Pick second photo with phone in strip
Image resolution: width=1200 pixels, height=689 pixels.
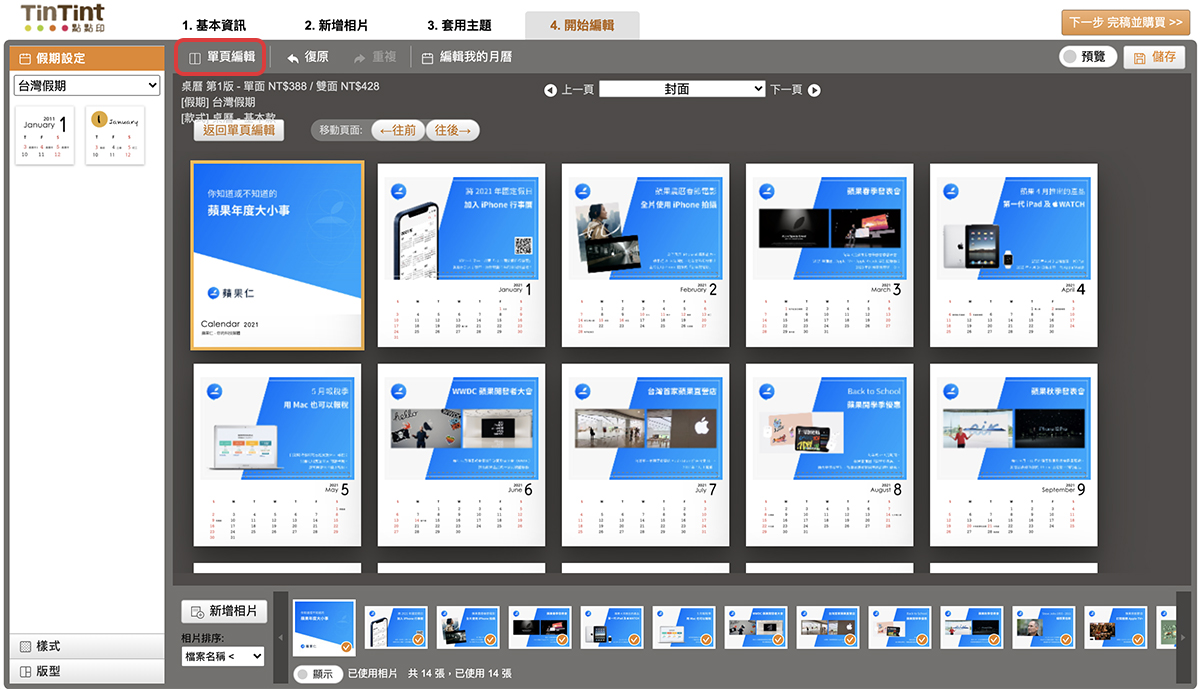point(396,628)
